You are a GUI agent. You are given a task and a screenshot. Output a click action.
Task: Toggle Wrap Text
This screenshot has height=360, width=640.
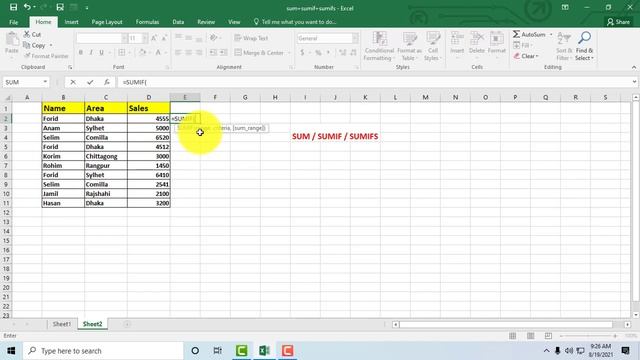coord(251,38)
